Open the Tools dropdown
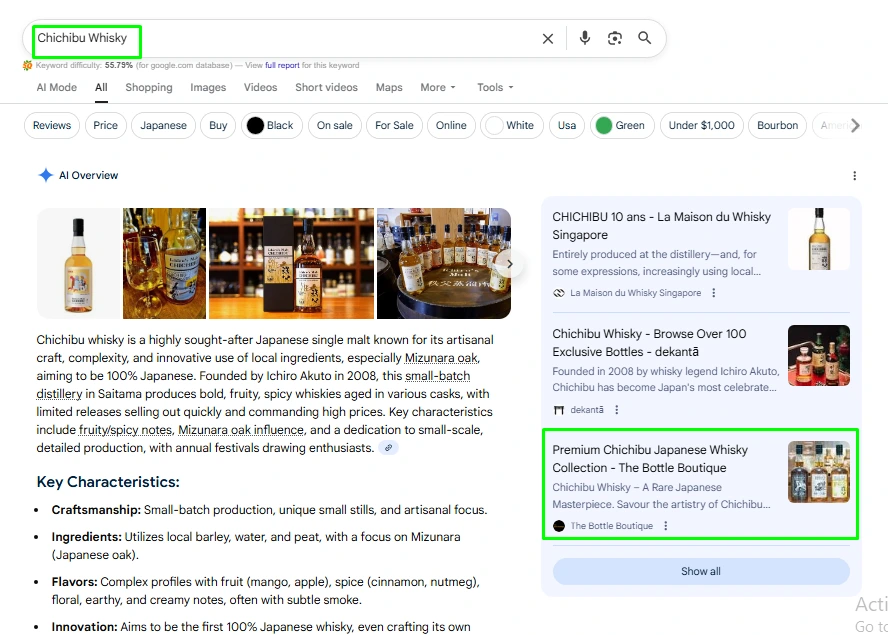Image resolution: width=888 pixels, height=635 pixels. pyautogui.click(x=495, y=88)
